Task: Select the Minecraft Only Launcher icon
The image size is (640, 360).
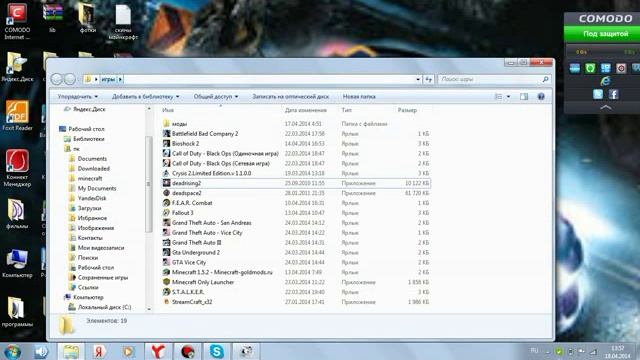Action: 166,282
